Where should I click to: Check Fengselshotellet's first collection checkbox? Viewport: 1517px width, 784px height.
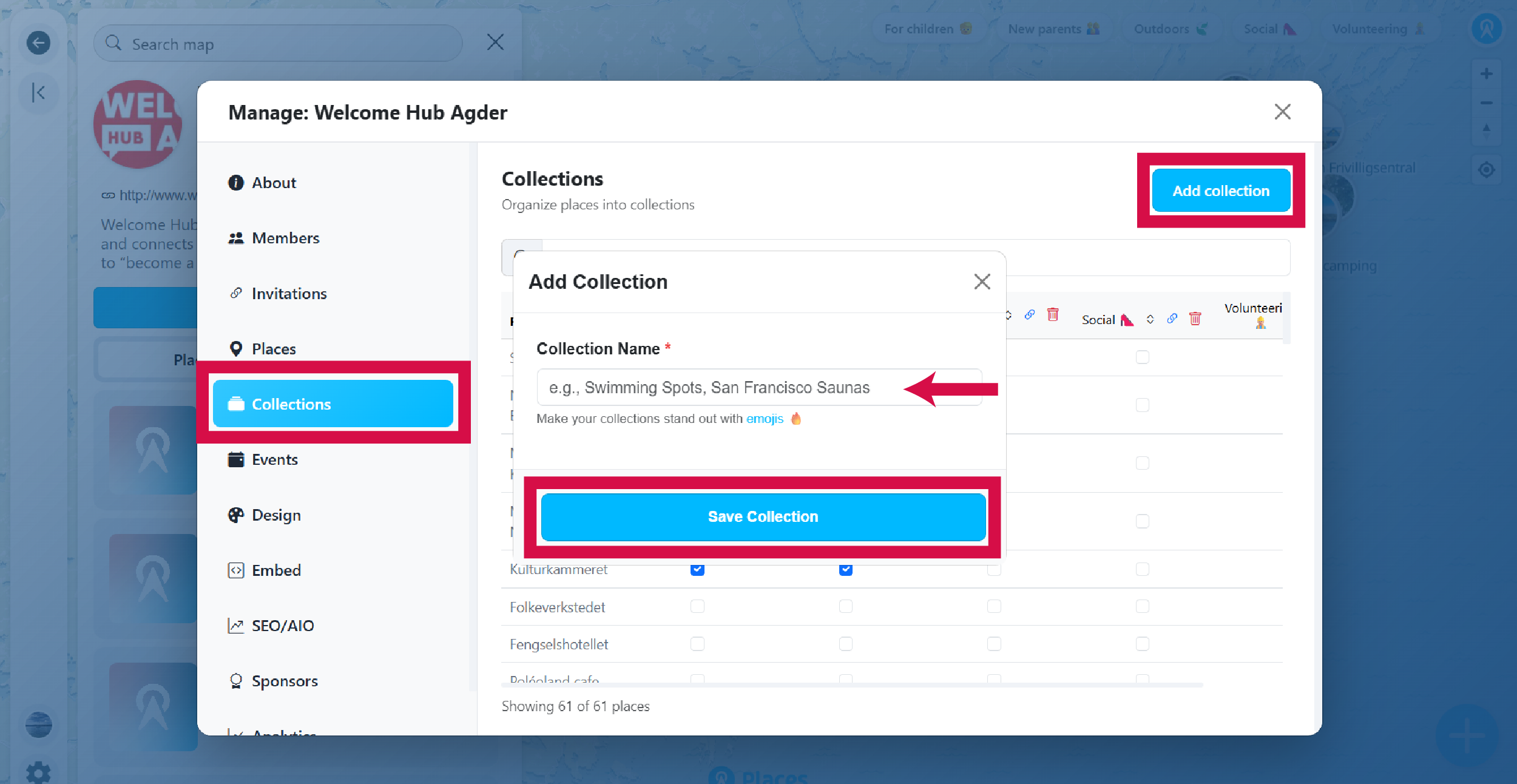coord(697,644)
